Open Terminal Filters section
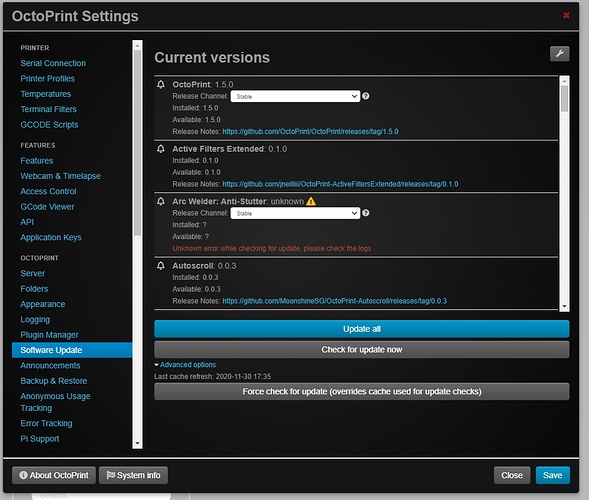This screenshot has height=500, width=589. click(x=48, y=109)
